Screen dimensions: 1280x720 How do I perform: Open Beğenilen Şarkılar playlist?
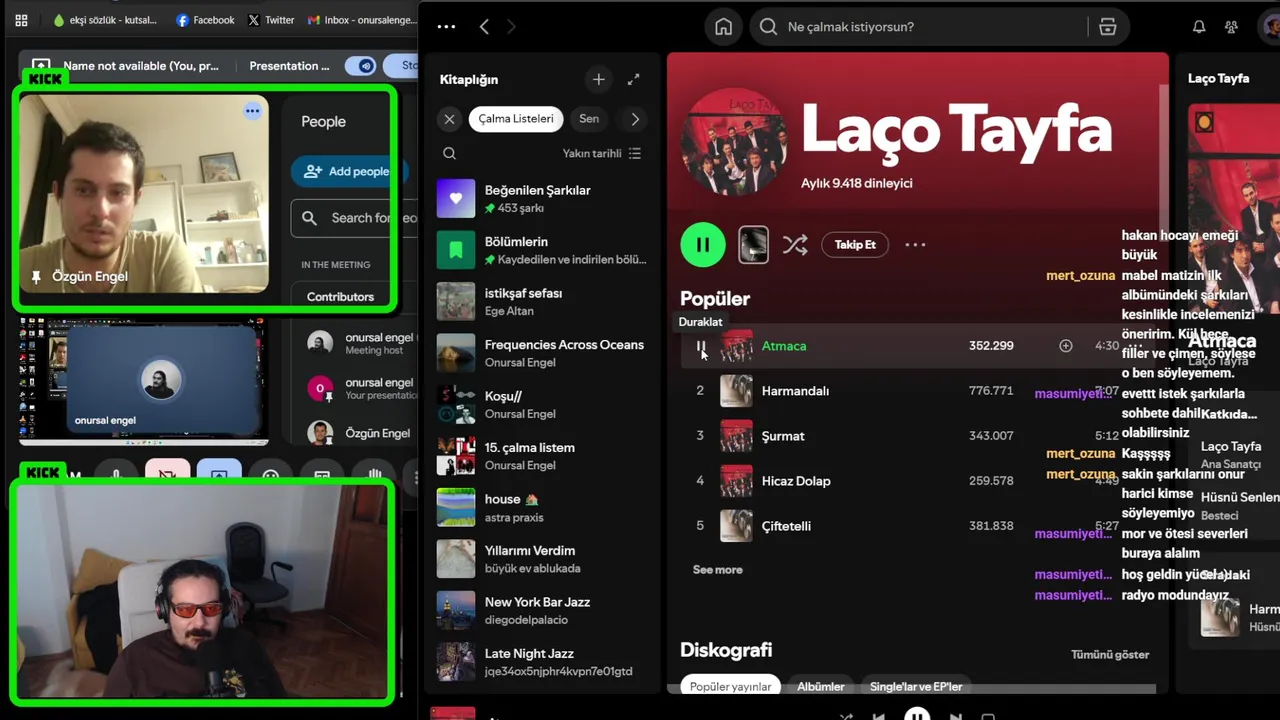coord(543,198)
